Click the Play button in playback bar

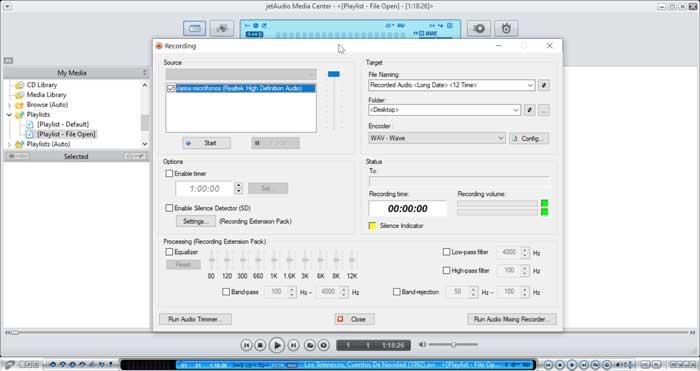coord(277,345)
